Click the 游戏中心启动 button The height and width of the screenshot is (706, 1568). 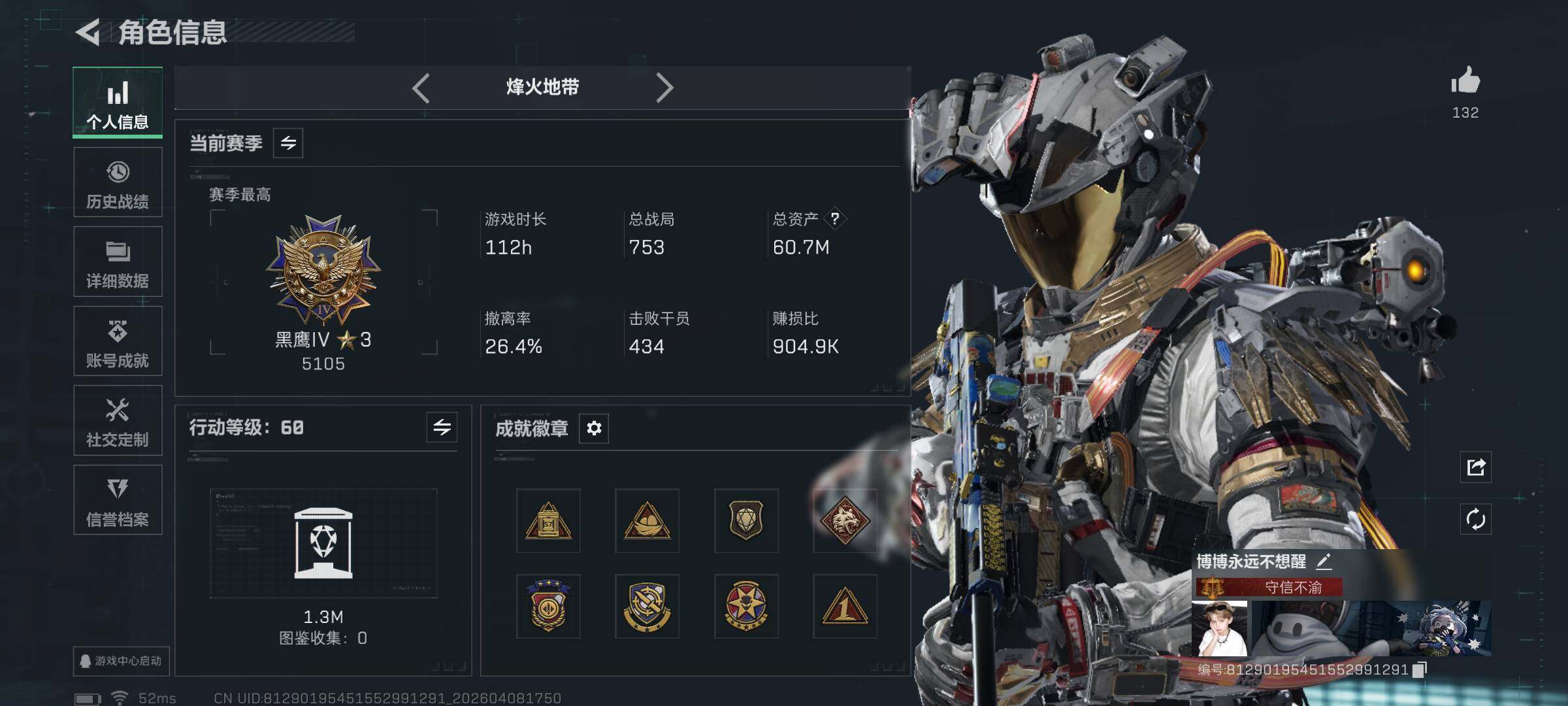coord(121,661)
